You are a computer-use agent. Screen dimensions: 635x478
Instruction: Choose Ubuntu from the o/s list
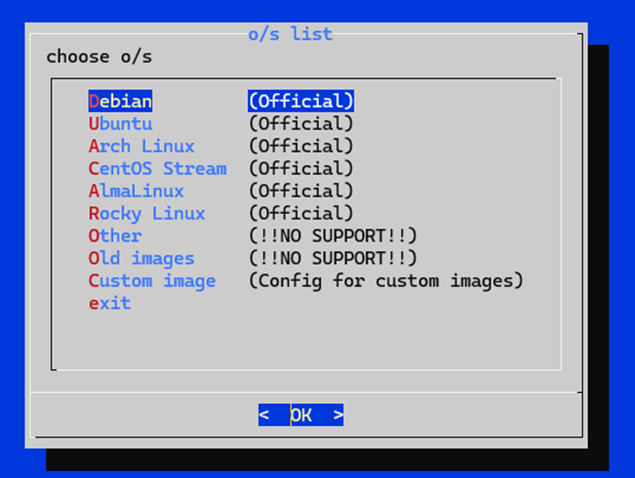(x=120, y=124)
